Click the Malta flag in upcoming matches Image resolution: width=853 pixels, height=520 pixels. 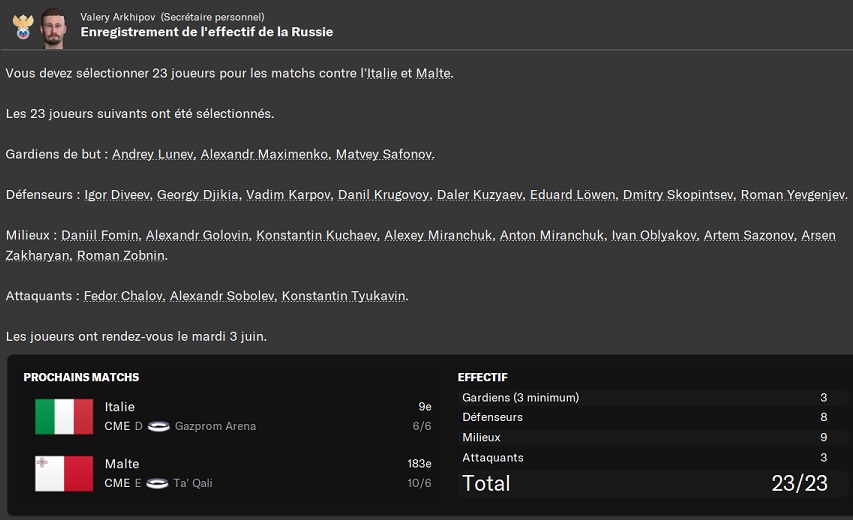click(64, 473)
